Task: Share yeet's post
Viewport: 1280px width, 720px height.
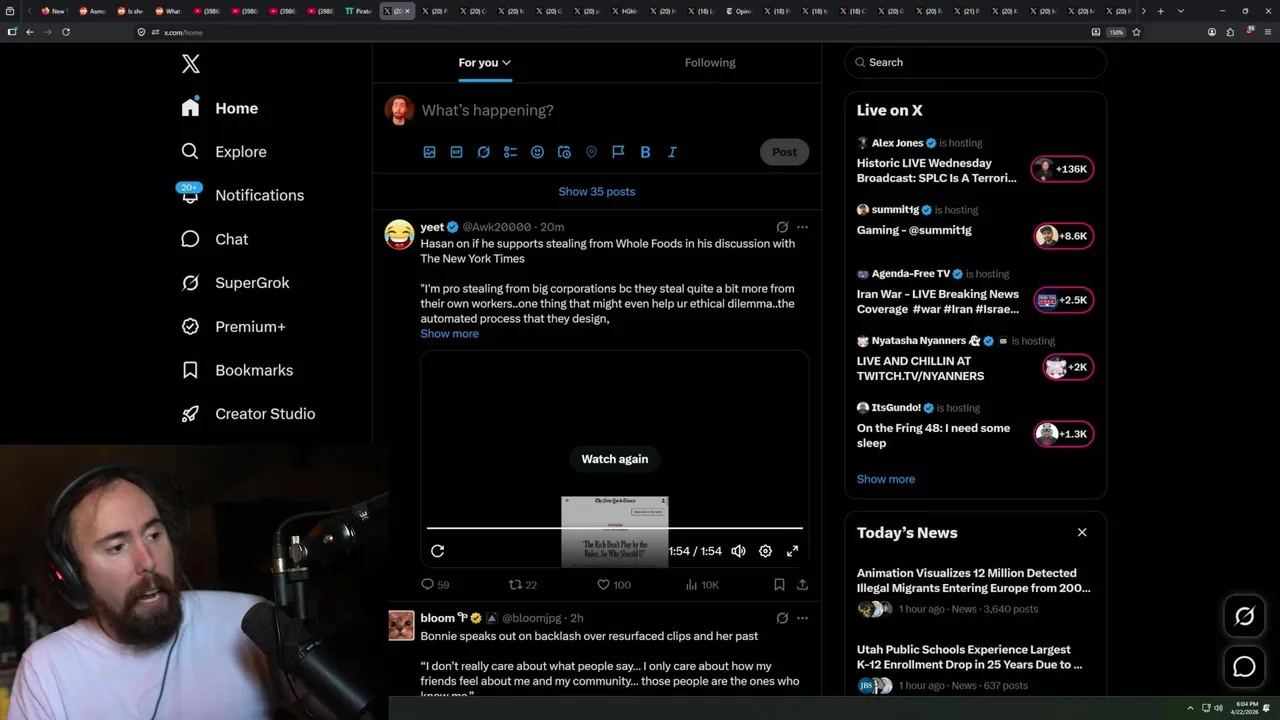Action: [x=802, y=585]
